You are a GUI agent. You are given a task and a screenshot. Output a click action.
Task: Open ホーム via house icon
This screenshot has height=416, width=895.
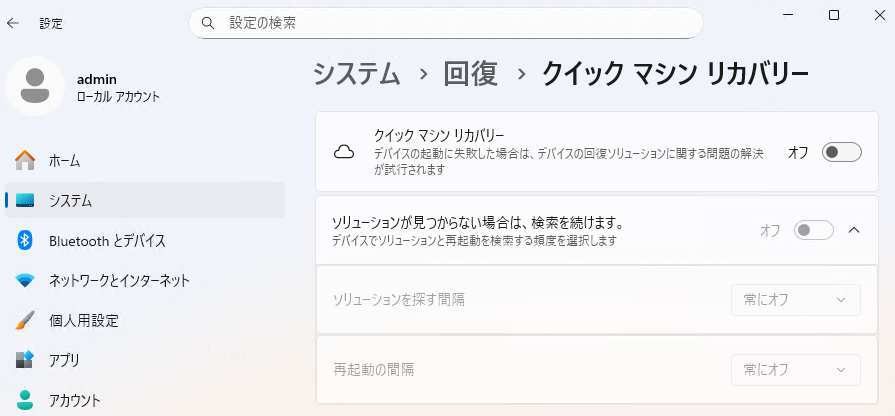click(x=25, y=161)
